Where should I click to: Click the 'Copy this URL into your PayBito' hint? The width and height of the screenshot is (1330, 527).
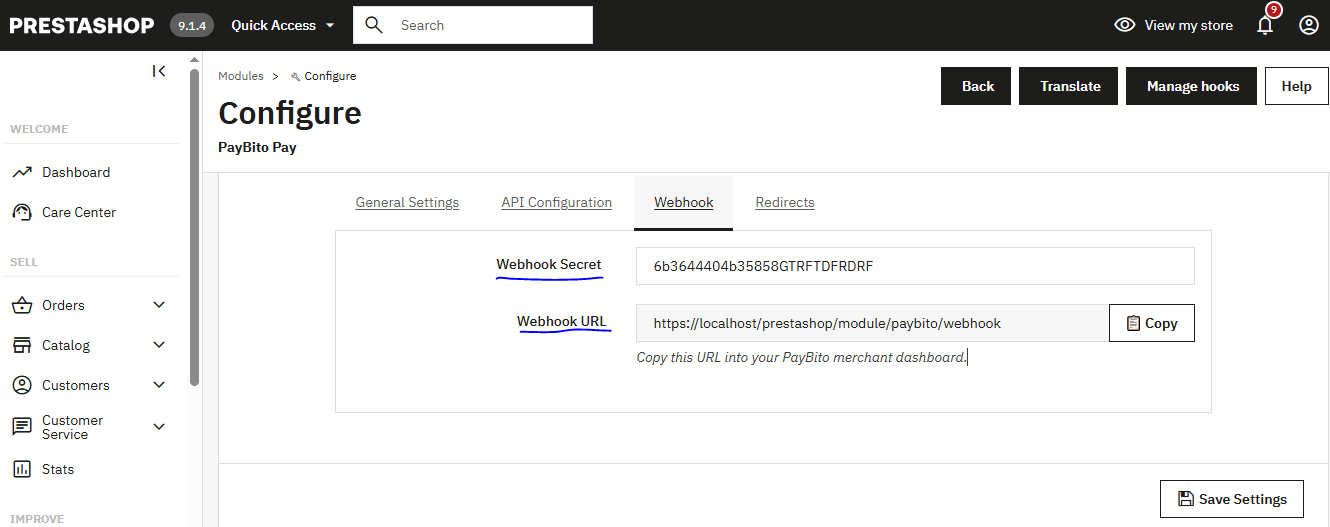(x=802, y=357)
